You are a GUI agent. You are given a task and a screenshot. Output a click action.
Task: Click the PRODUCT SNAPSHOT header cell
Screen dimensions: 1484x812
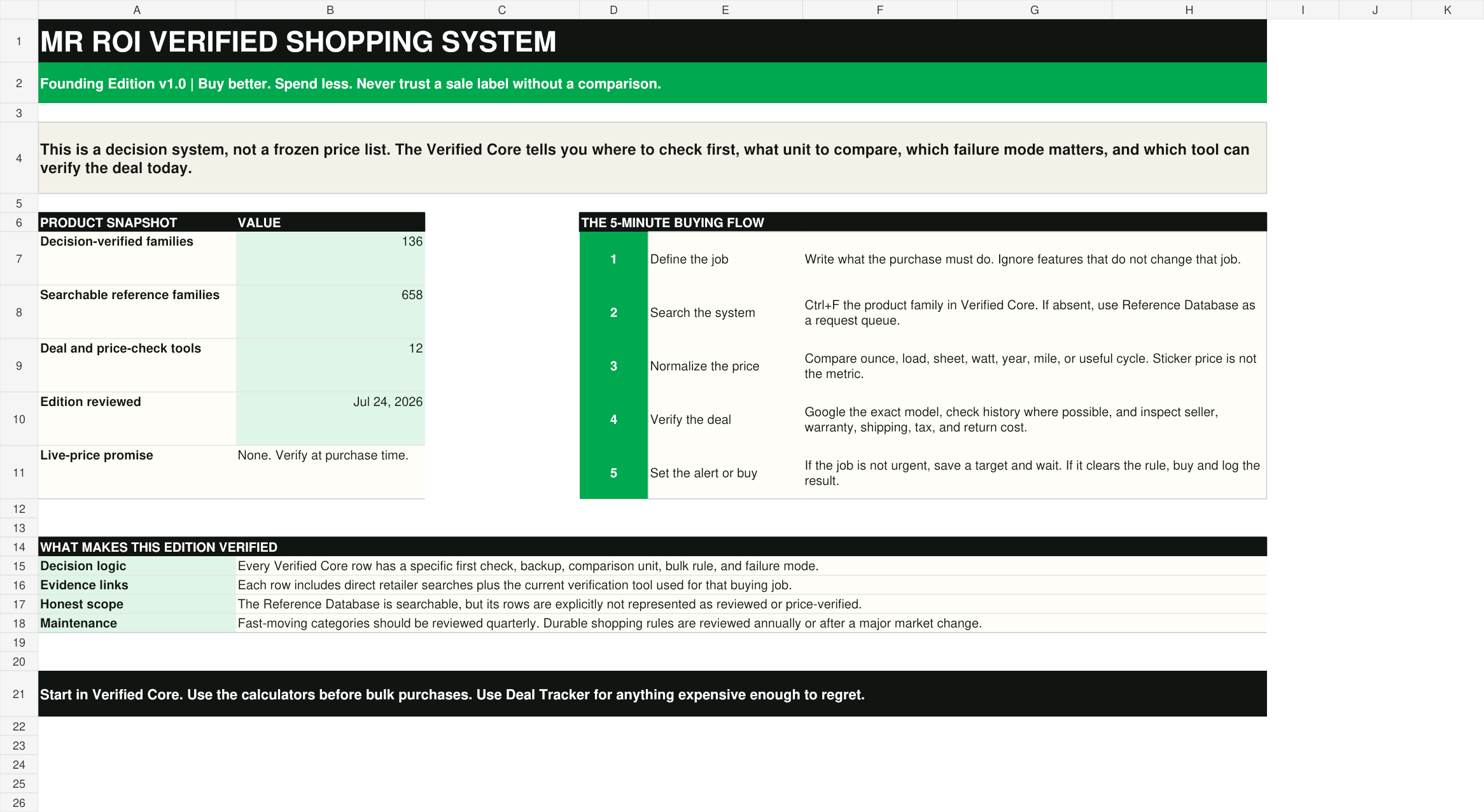(137, 222)
